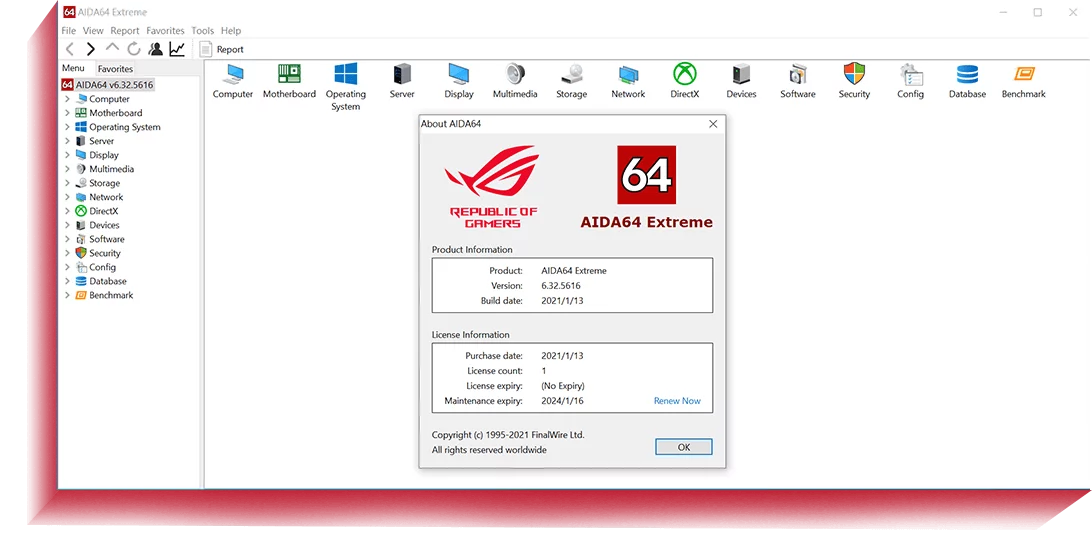Select Devices in the sidebar tree

point(104,225)
